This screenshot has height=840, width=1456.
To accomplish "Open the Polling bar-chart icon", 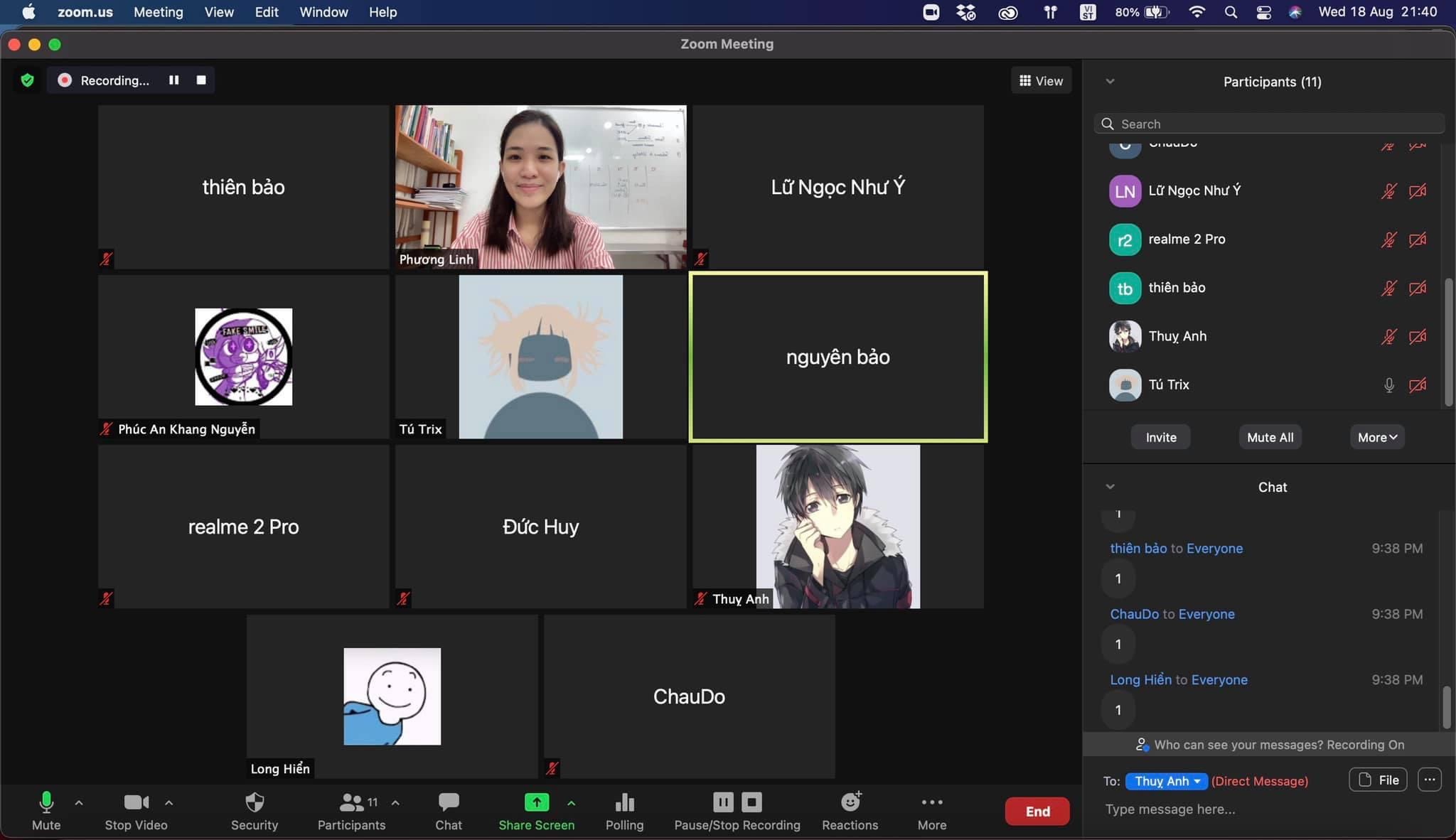I will [624, 803].
